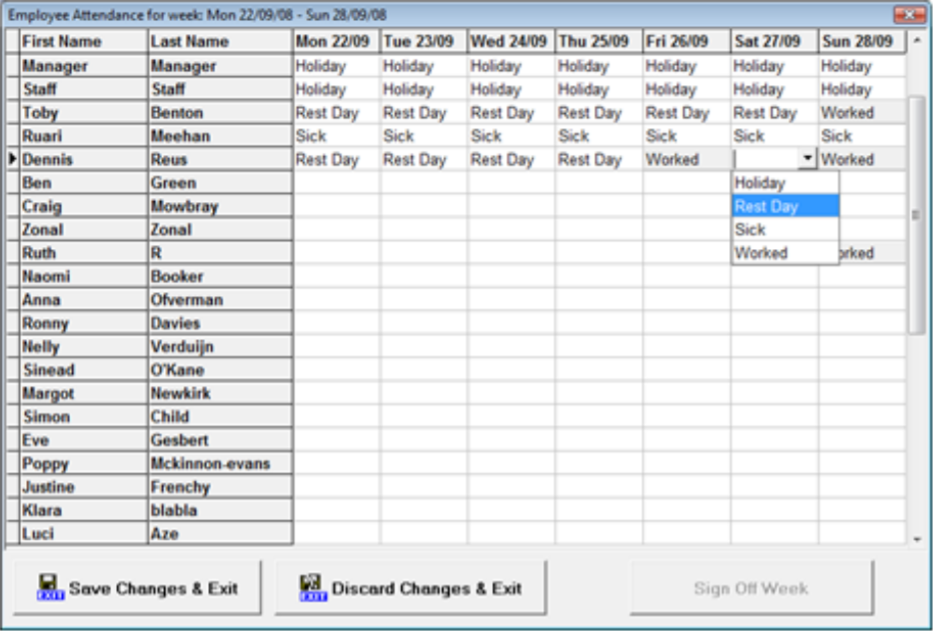Choose Rest Day in the dropdown list
The image size is (933, 631).
pyautogui.click(x=766, y=207)
